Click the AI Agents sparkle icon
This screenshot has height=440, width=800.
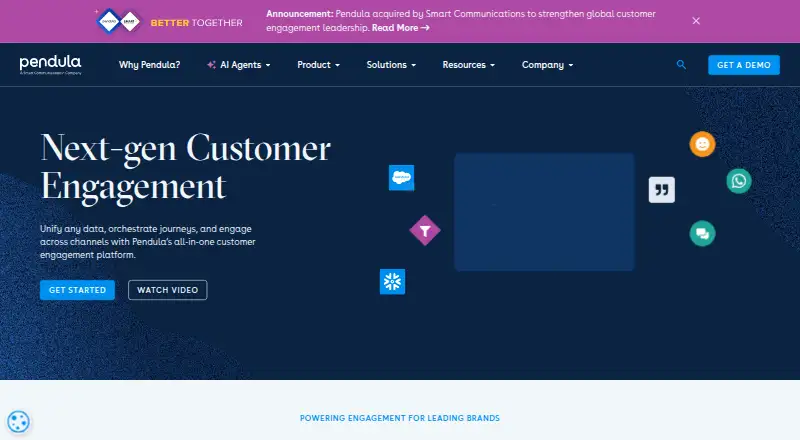[211, 65]
